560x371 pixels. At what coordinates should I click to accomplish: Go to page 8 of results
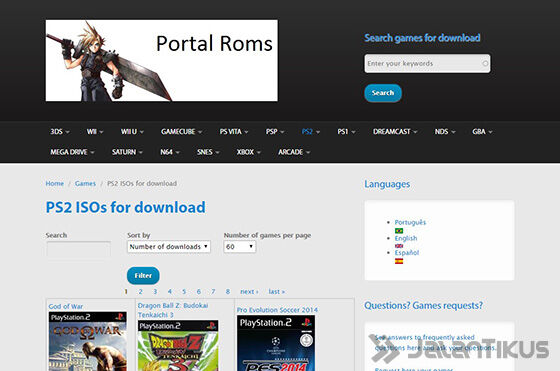tap(228, 292)
